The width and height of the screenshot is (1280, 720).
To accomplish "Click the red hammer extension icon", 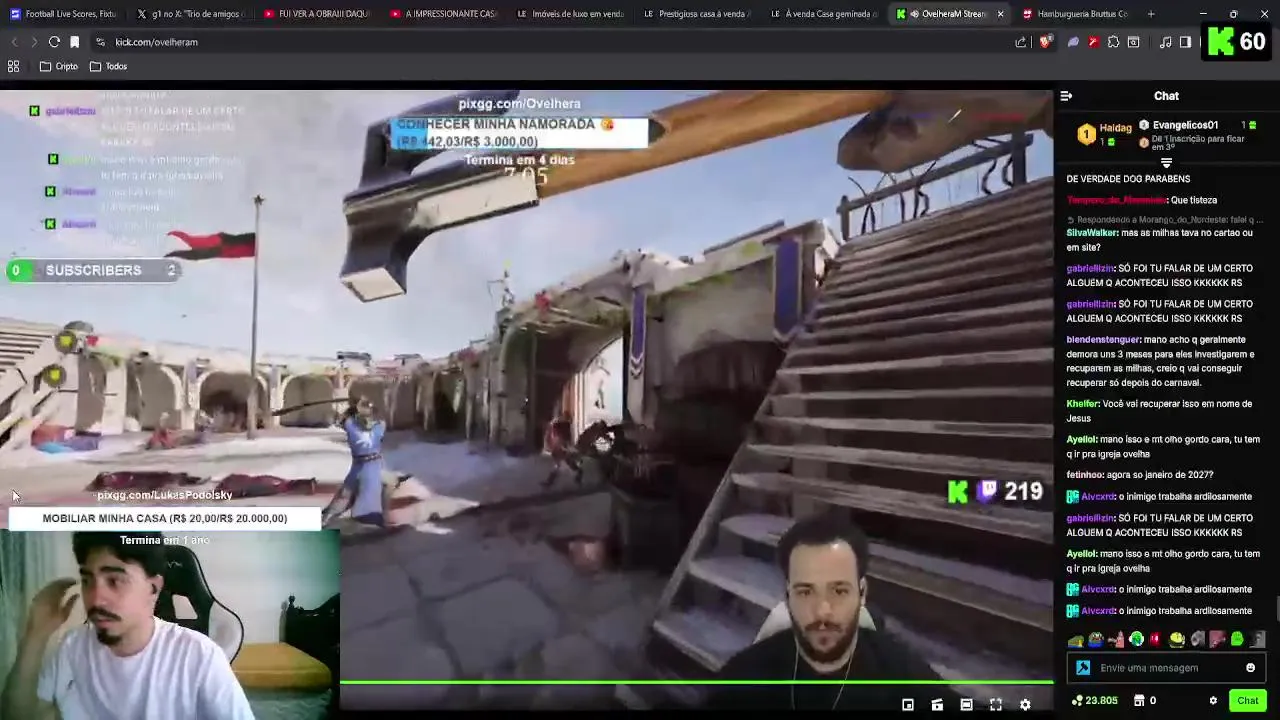I will point(1093,42).
